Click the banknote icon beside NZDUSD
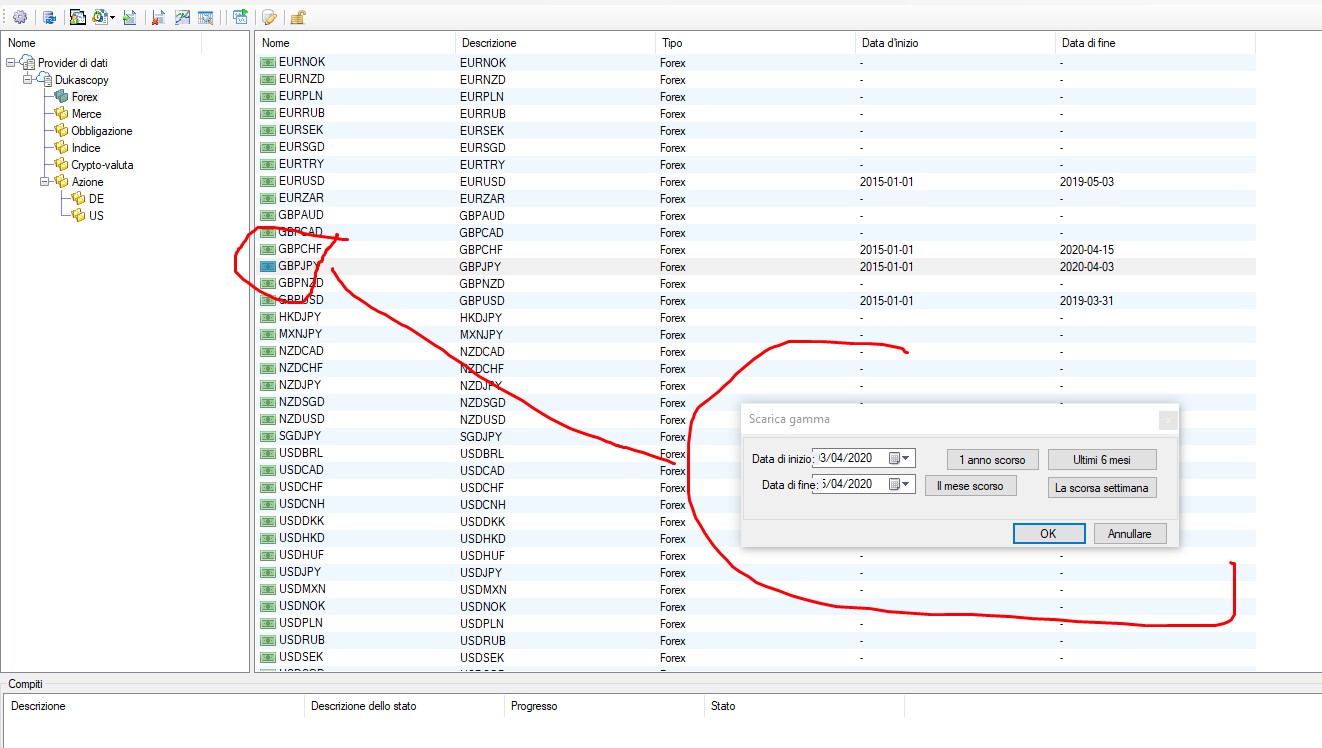The width and height of the screenshot is (1322, 748). 267,419
